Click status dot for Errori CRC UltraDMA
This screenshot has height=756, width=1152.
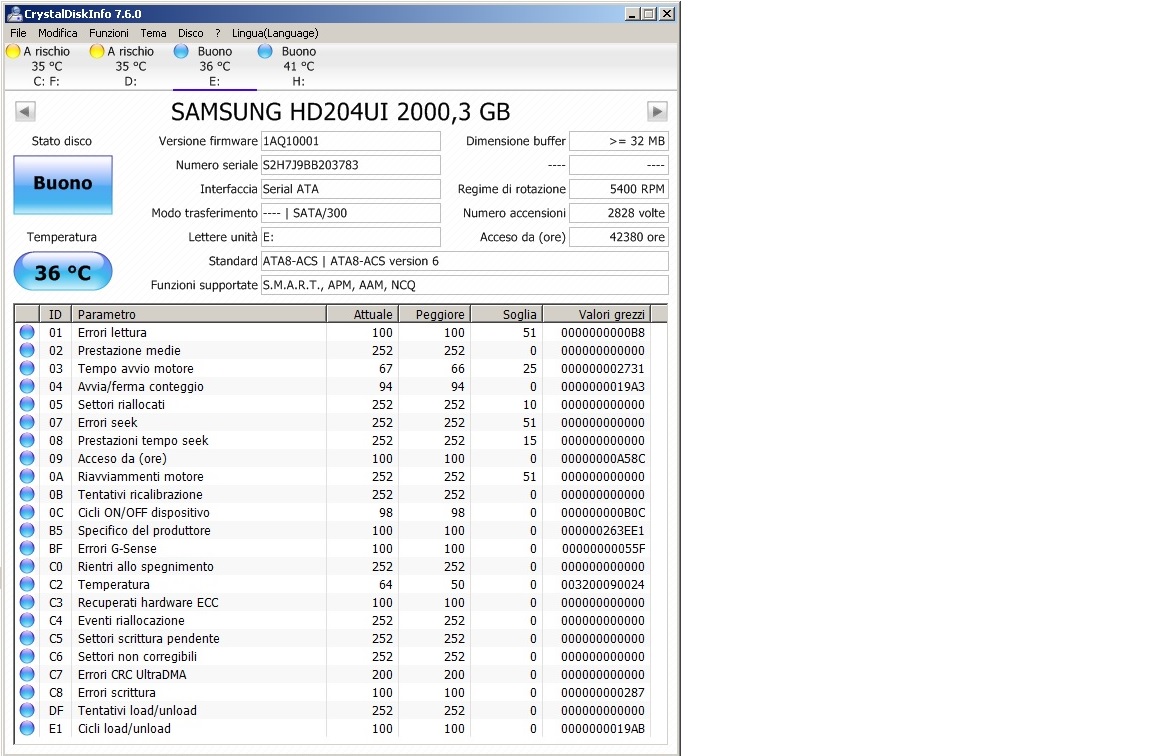coord(27,674)
